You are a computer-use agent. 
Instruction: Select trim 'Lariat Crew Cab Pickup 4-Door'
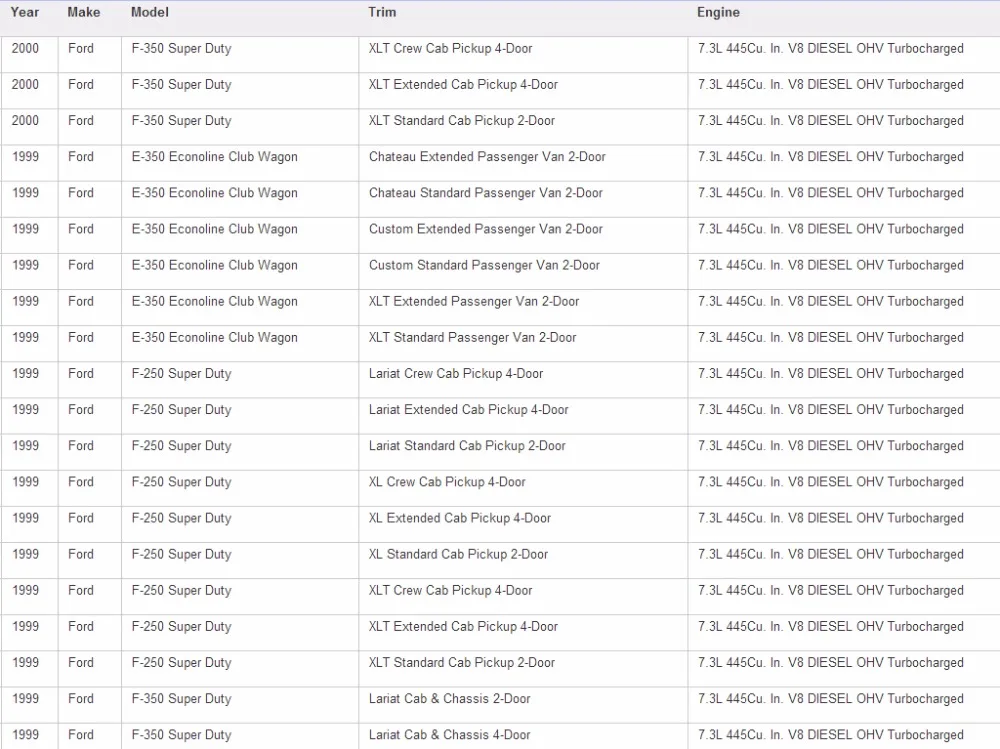tap(456, 374)
